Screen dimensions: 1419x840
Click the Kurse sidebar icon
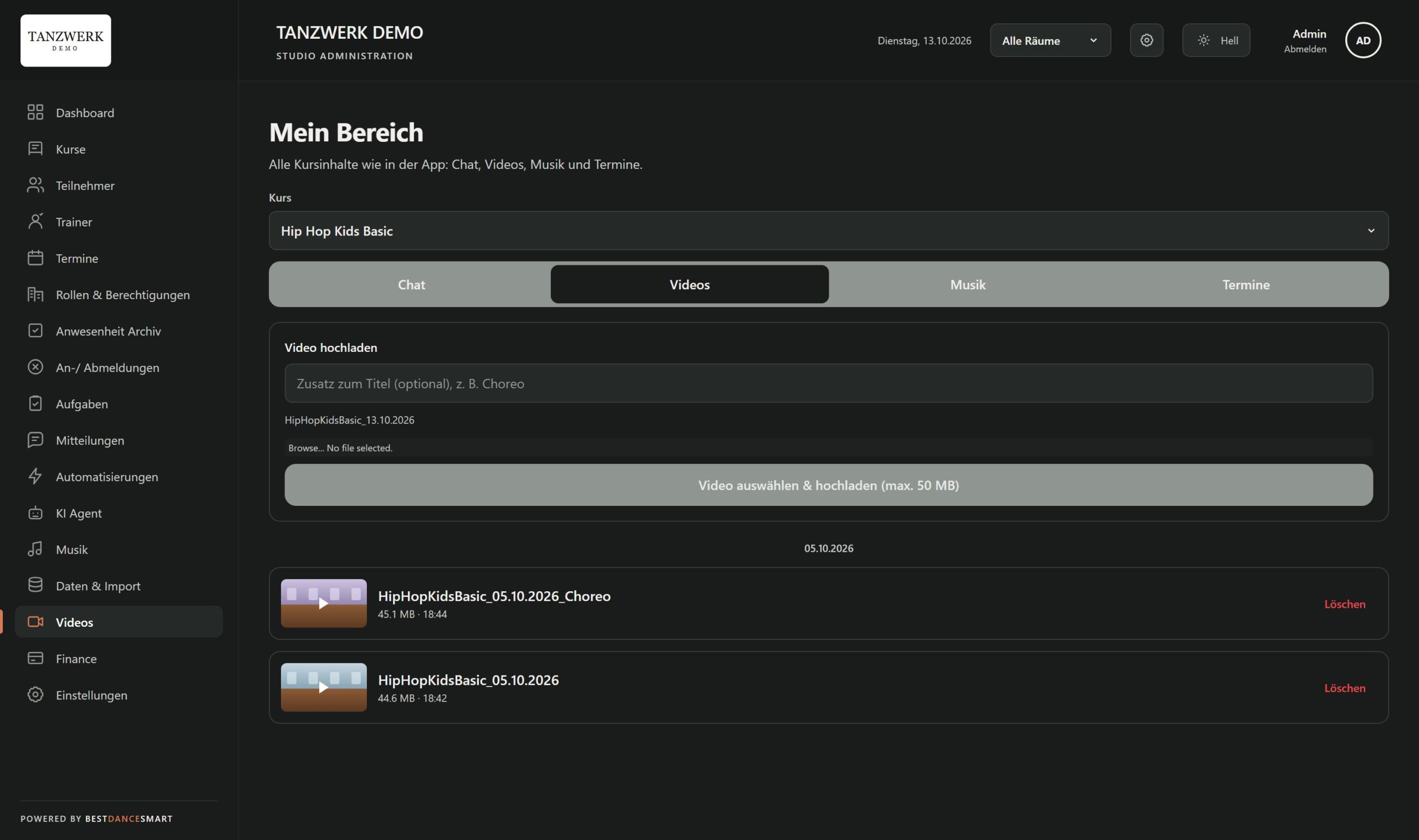(35, 148)
